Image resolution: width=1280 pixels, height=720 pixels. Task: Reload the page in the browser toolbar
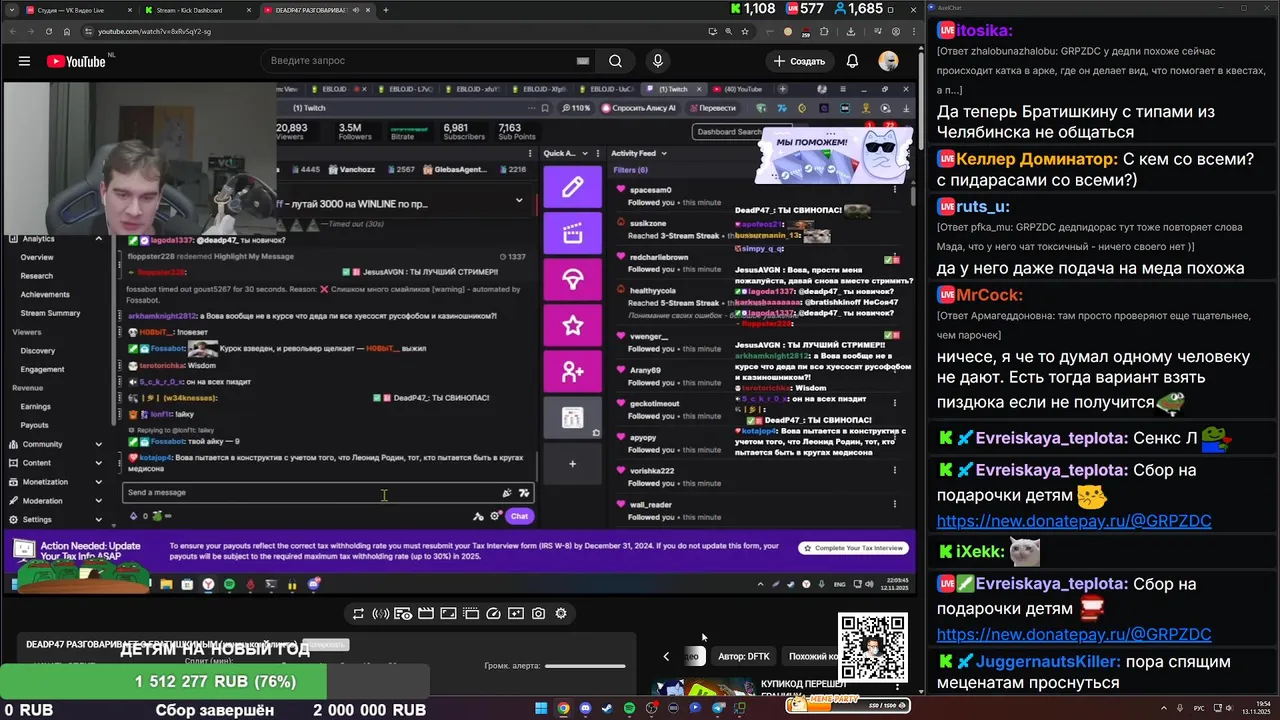[50, 31]
